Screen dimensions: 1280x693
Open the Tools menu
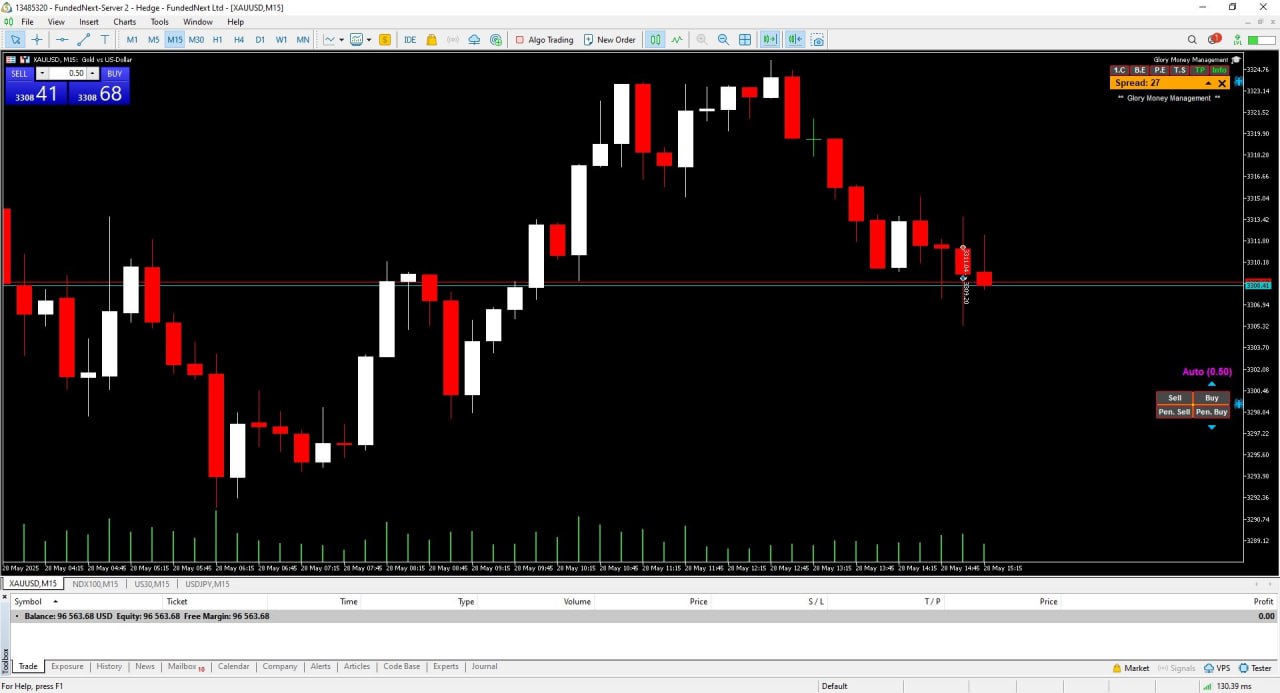tap(160, 22)
